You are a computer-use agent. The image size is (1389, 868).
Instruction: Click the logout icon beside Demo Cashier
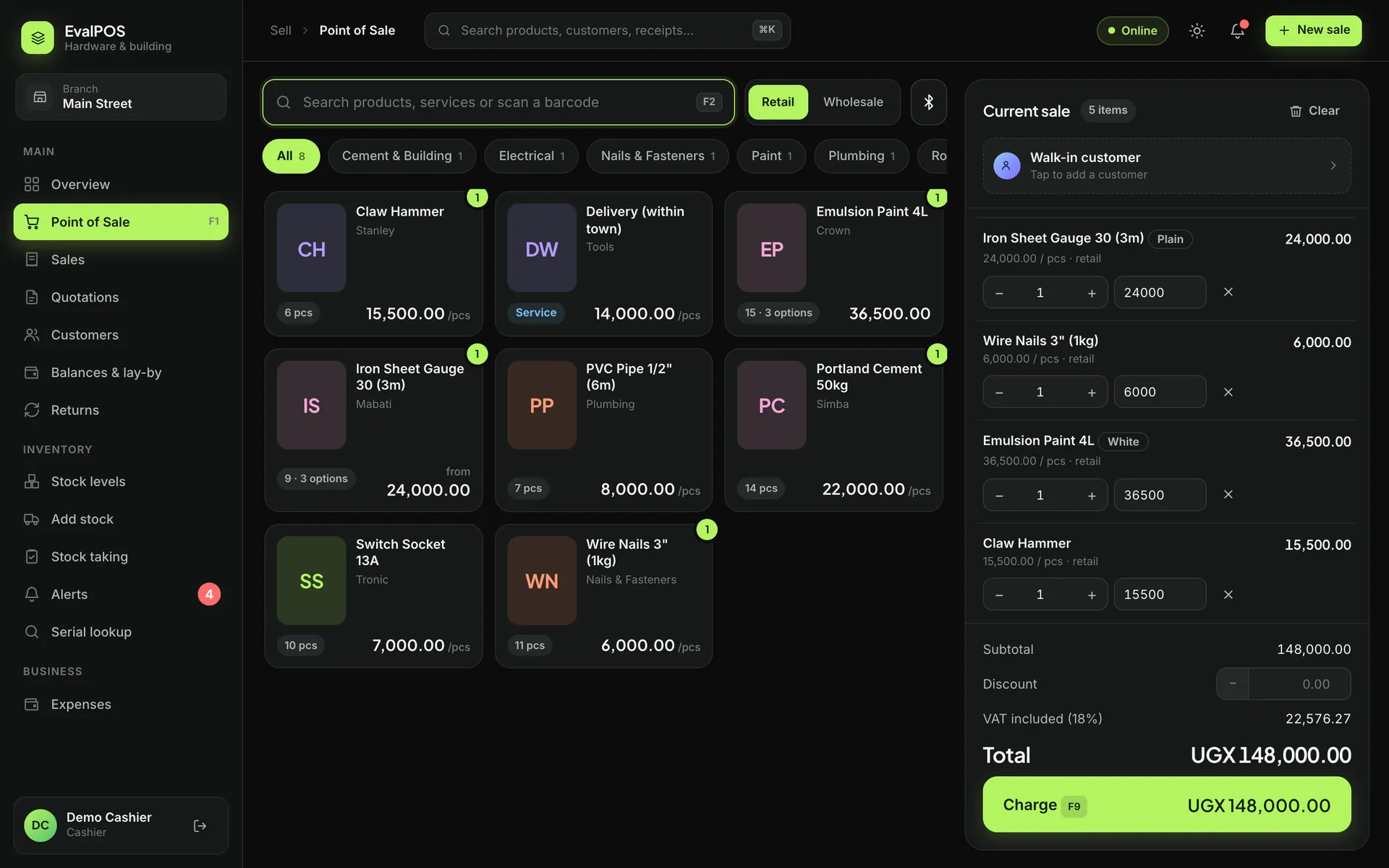point(200,825)
